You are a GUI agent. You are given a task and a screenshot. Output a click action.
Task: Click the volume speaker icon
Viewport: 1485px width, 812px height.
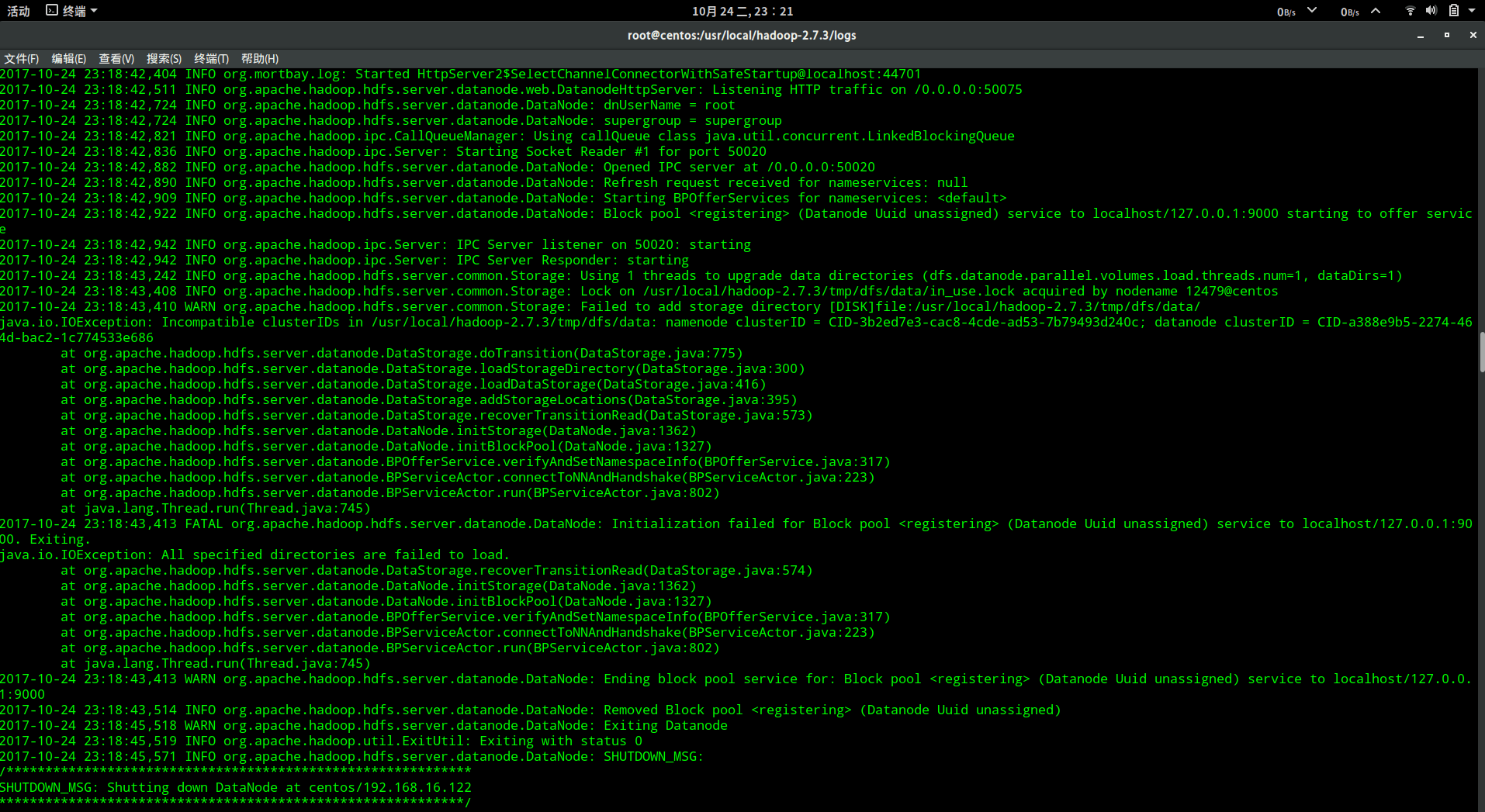[x=1431, y=10]
